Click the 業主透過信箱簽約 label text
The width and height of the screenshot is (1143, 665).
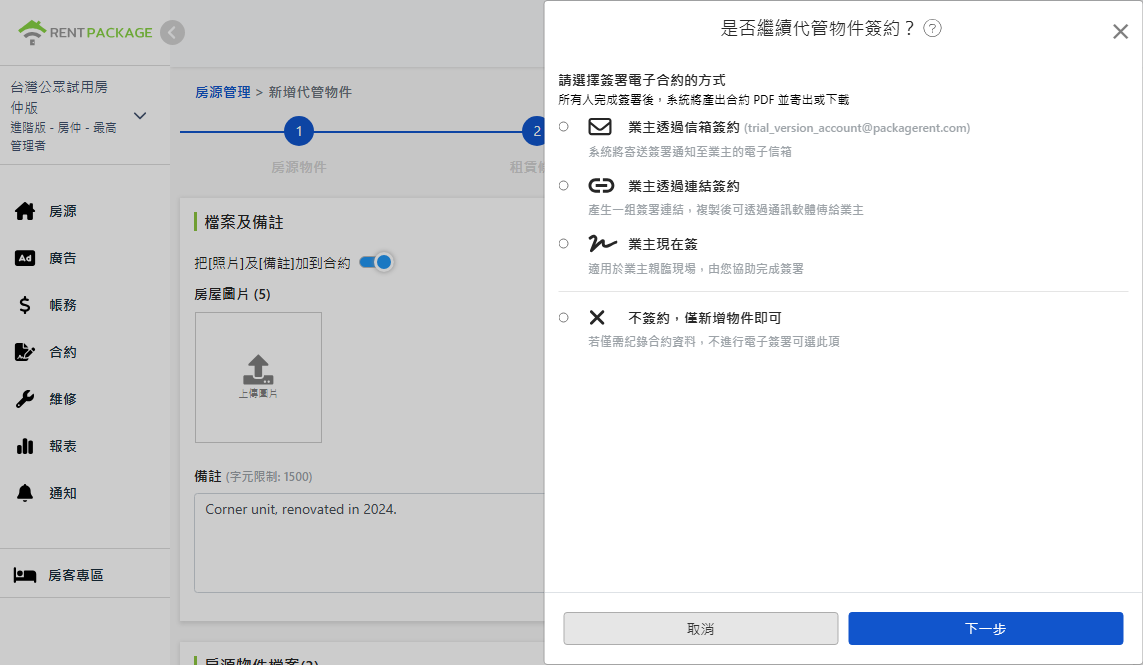tap(684, 128)
